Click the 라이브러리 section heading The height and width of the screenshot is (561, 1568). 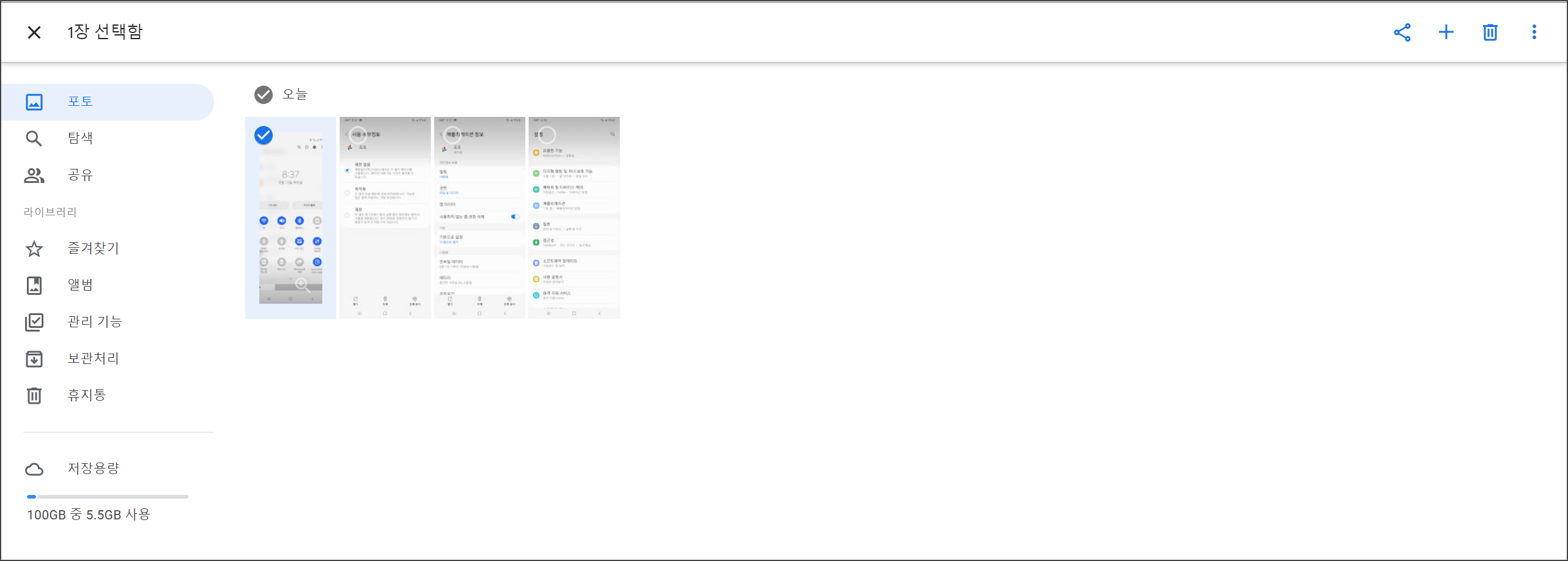[50, 212]
